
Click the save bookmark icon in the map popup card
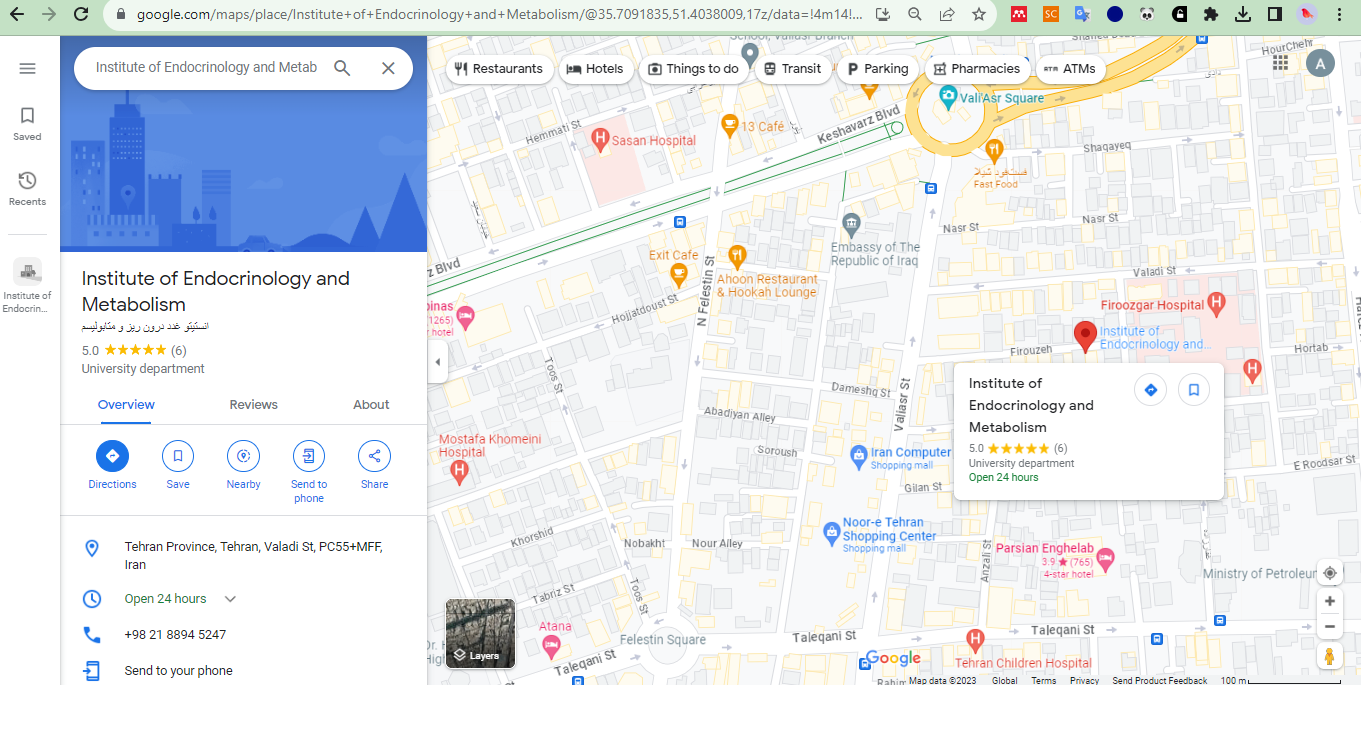point(1194,390)
